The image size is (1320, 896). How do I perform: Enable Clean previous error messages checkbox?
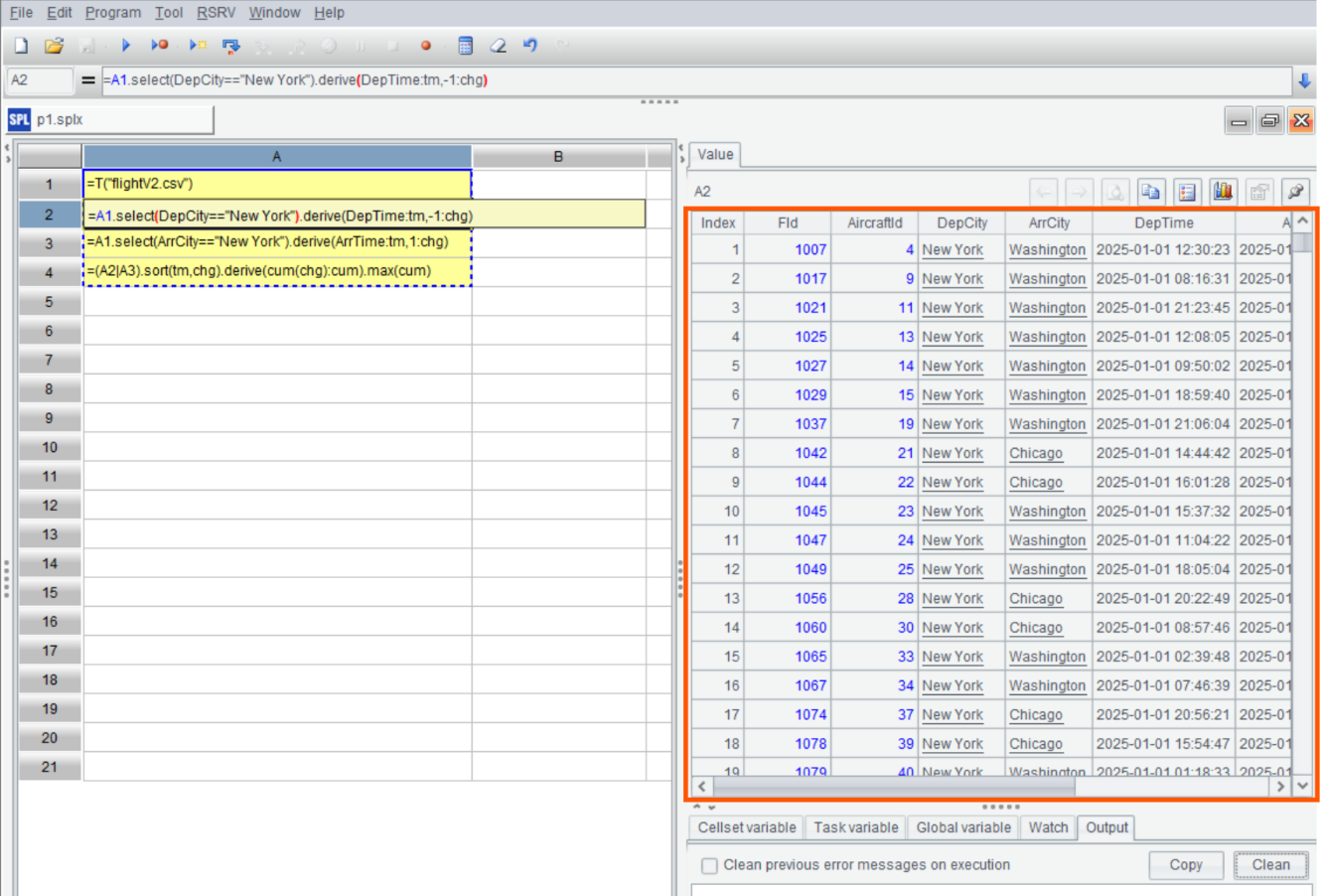pyautogui.click(x=709, y=865)
